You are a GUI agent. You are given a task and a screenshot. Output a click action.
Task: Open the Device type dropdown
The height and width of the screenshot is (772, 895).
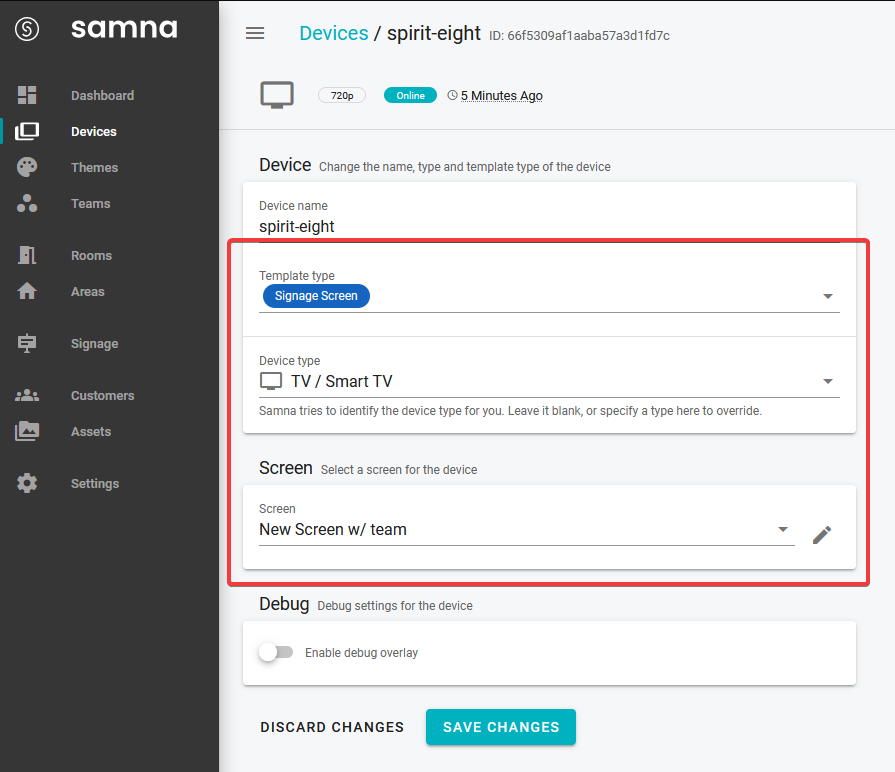827,381
